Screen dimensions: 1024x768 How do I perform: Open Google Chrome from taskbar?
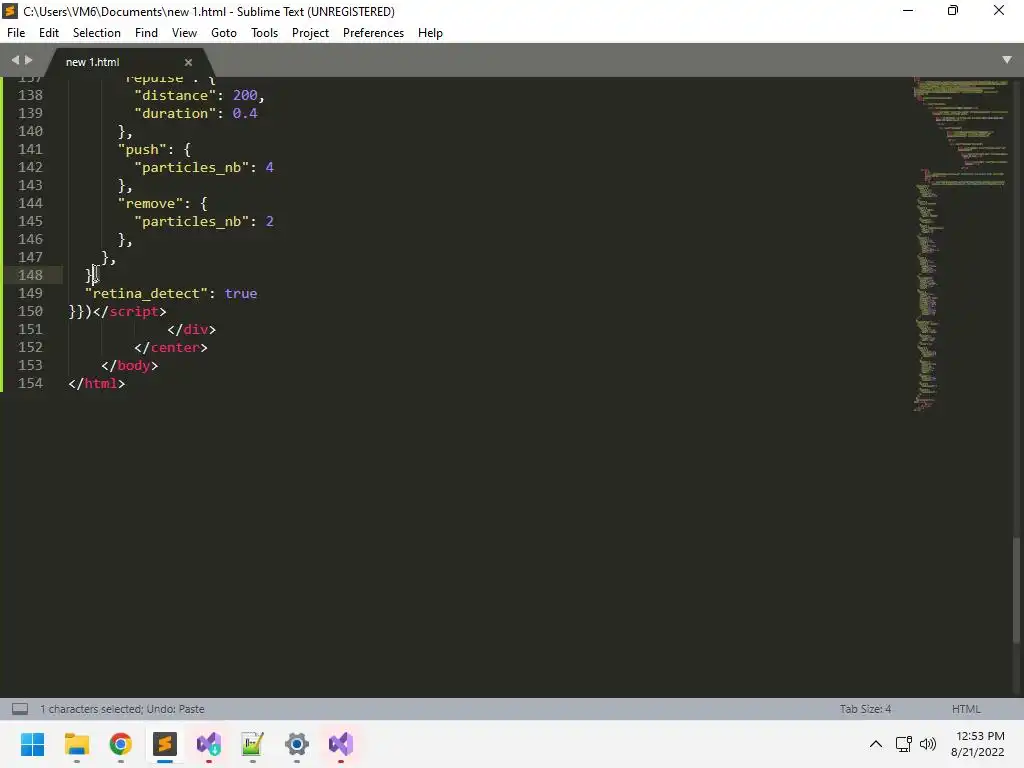pyautogui.click(x=121, y=744)
